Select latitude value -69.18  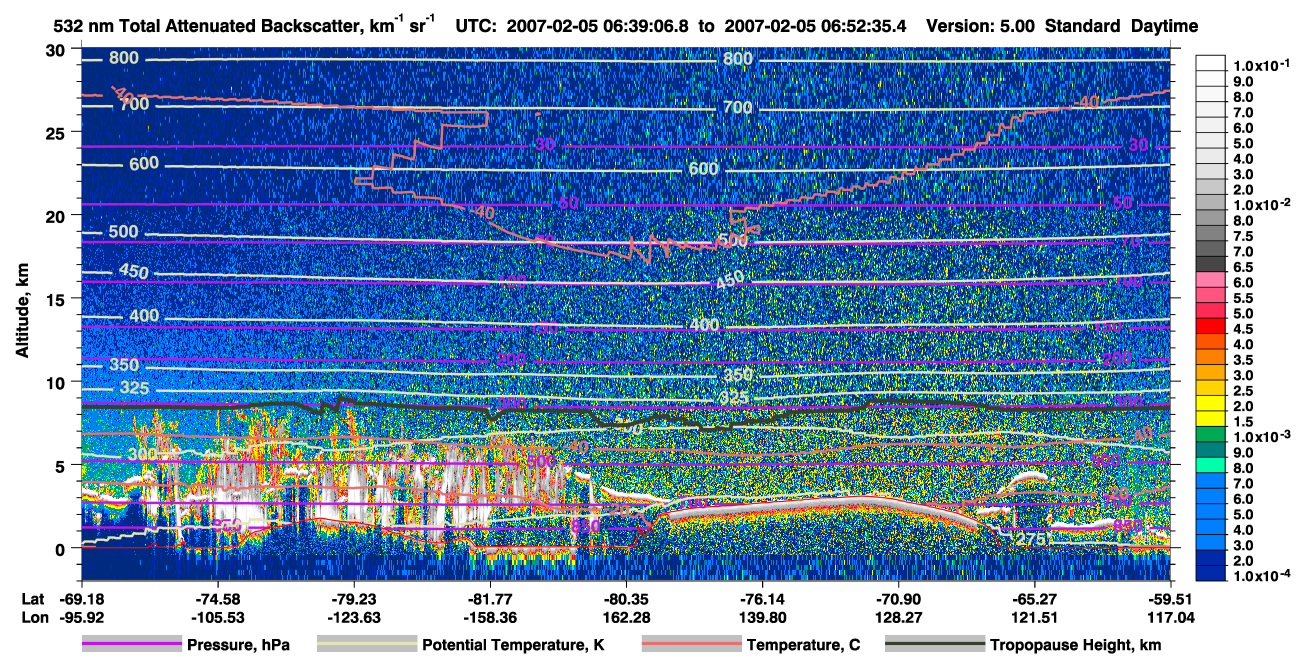82,599
